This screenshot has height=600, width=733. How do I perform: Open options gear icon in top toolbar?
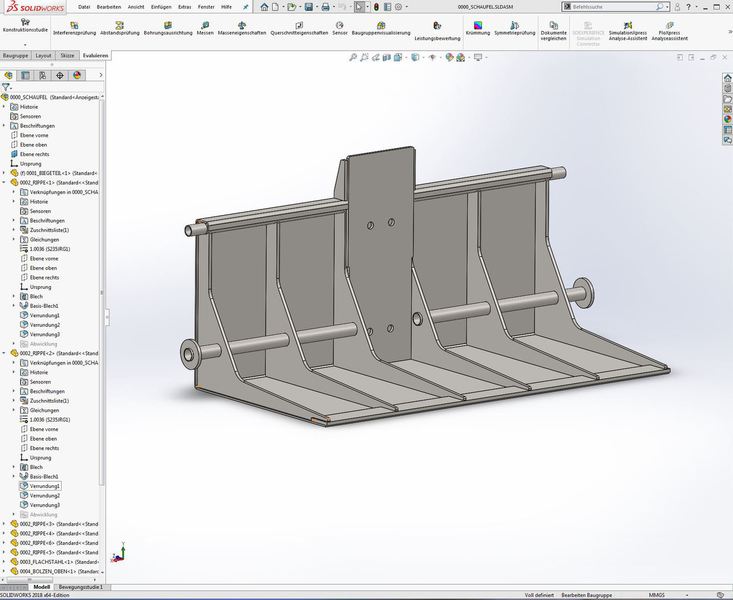coord(398,7)
